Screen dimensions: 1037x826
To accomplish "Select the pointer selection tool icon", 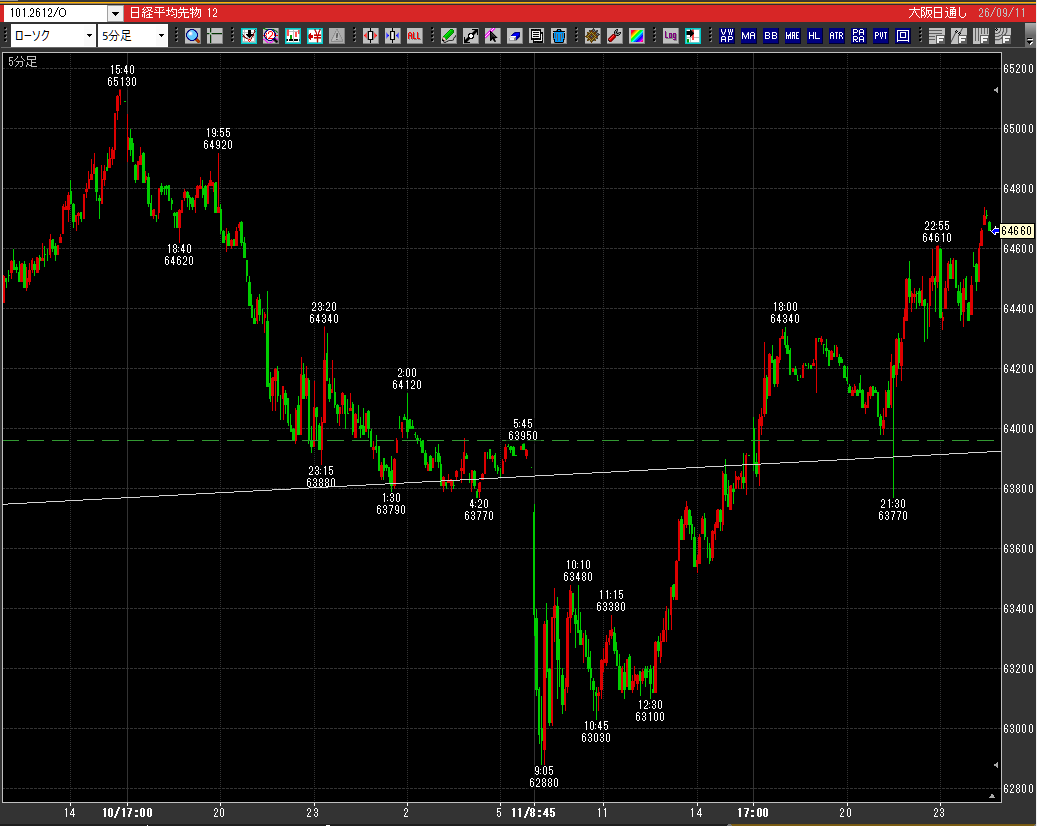I will pyautogui.click(x=492, y=36).
